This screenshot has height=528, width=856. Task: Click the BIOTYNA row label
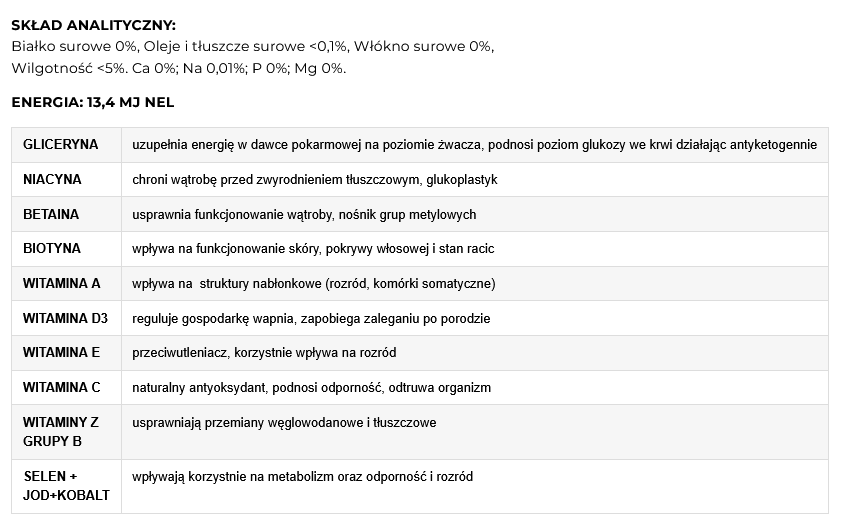(x=52, y=248)
